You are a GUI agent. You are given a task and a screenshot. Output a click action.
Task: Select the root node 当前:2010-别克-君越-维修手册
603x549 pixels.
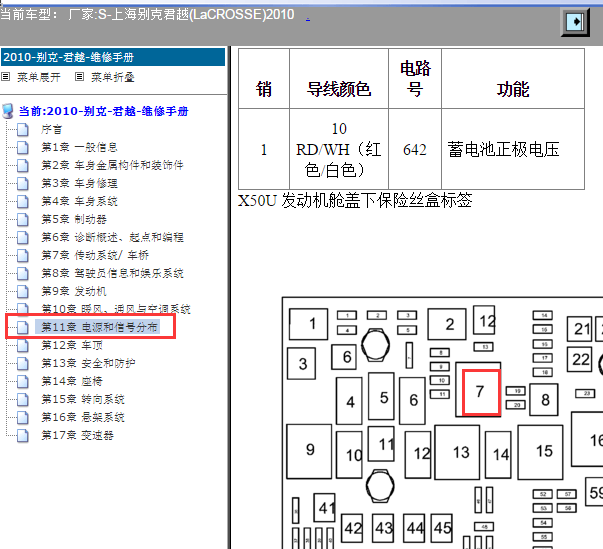tap(103, 111)
